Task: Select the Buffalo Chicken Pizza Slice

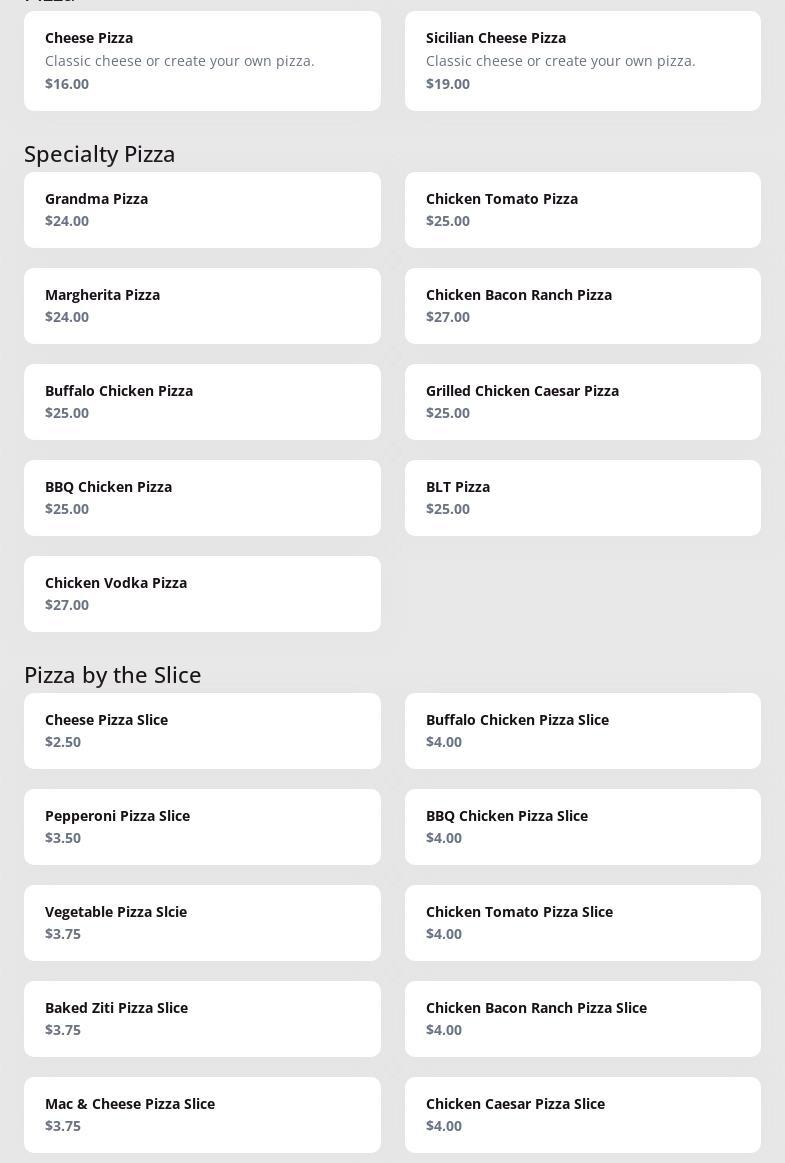Action: tap(582, 731)
